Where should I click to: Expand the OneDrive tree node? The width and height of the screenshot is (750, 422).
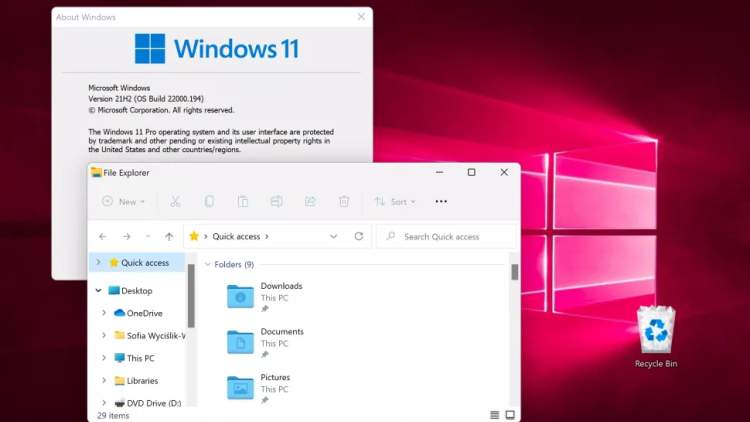click(x=104, y=313)
